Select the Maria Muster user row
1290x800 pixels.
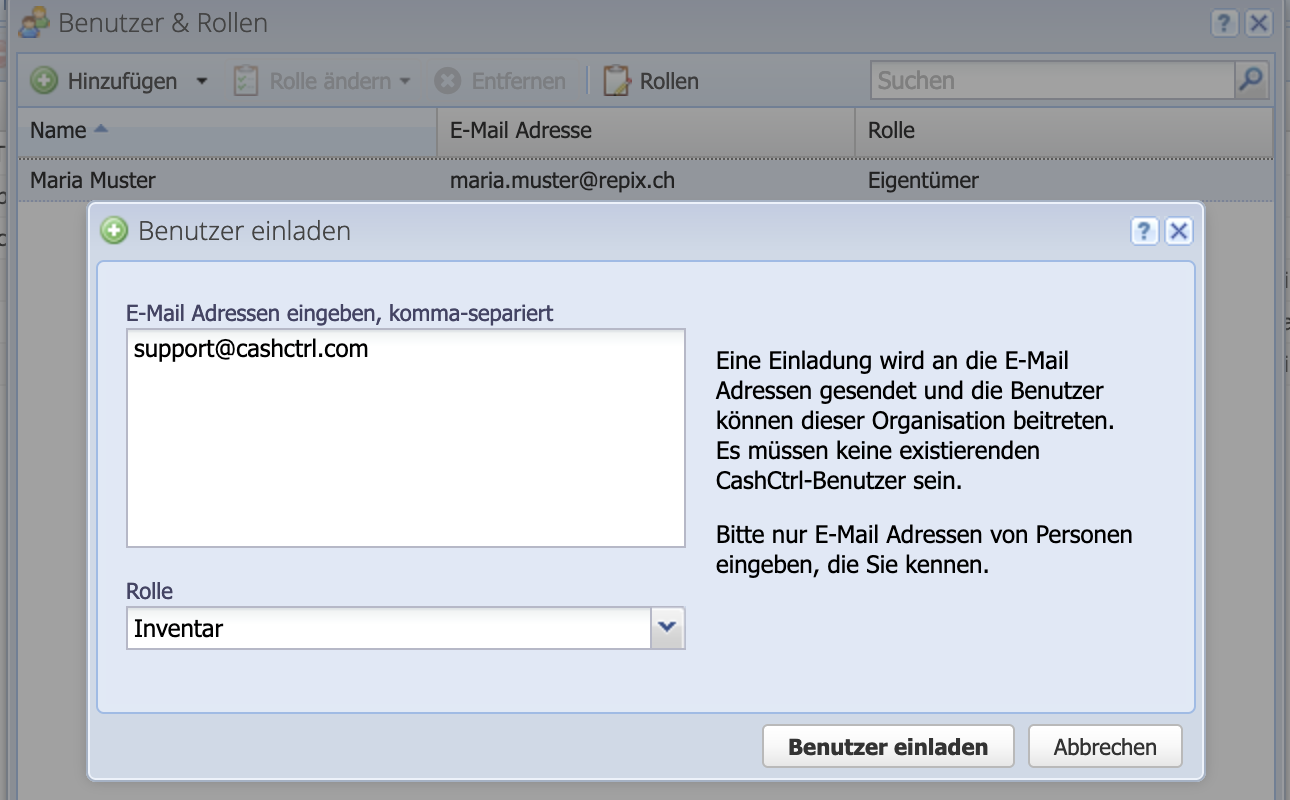pos(300,180)
